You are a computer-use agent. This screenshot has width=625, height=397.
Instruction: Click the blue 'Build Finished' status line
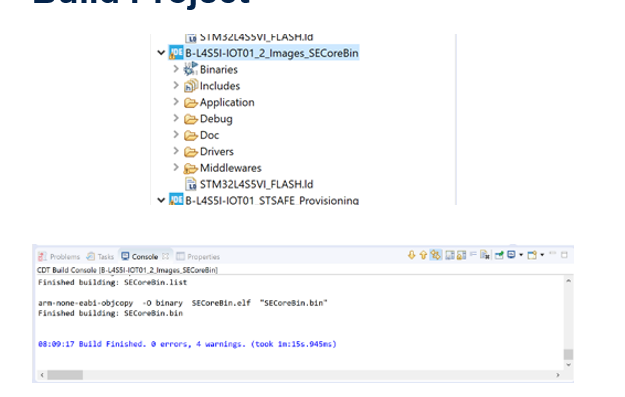[x=187, y=344]
